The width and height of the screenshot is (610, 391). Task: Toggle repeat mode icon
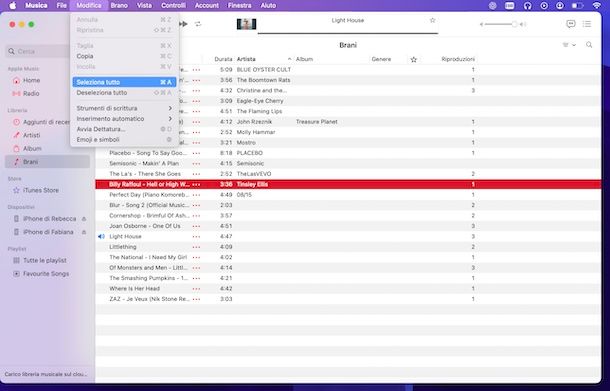click(x=198, y=24)
